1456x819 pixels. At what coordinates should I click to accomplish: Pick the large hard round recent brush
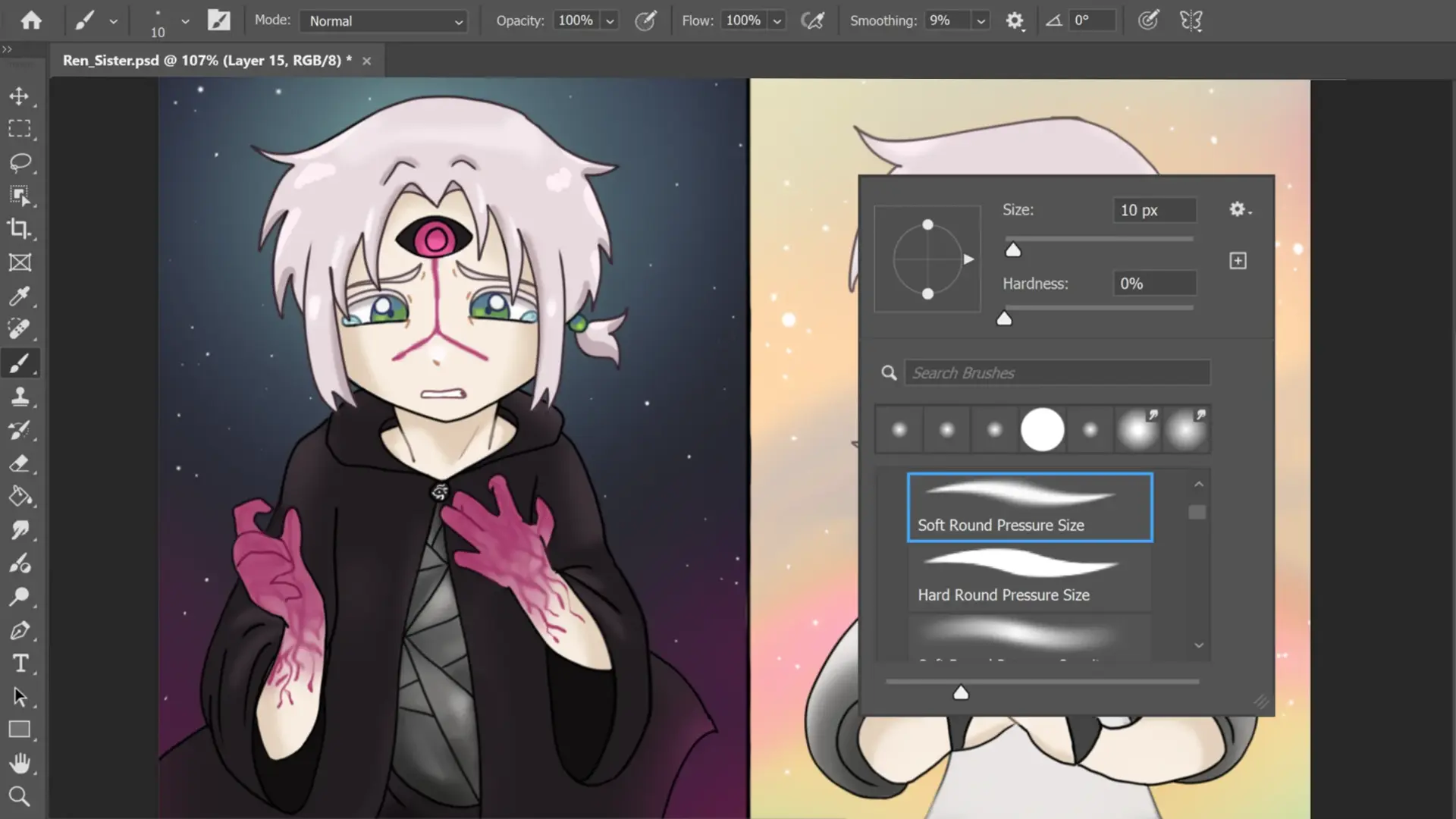[1043, 430]
